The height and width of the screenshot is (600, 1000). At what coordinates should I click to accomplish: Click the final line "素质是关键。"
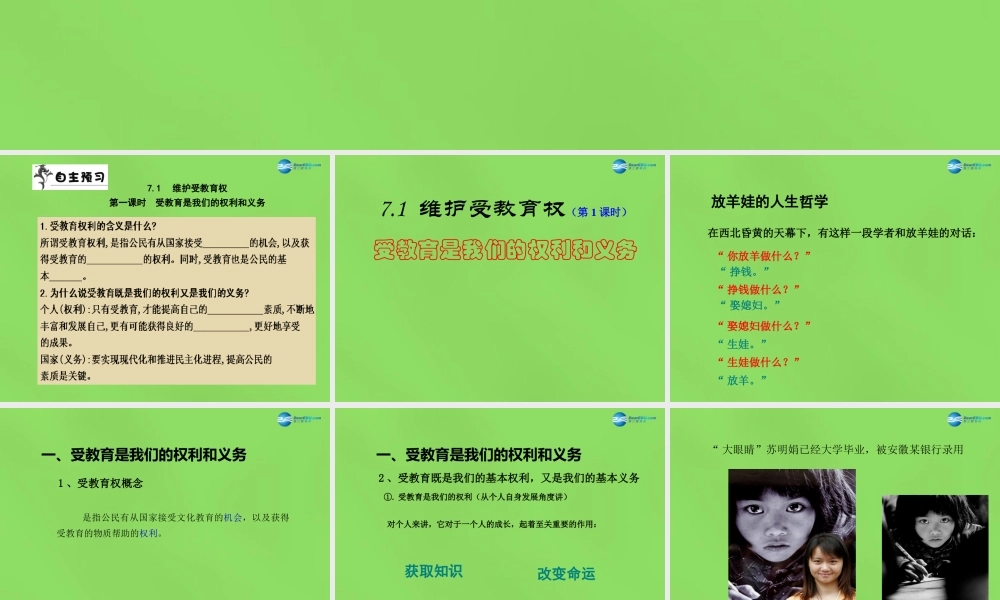[66, 376]
